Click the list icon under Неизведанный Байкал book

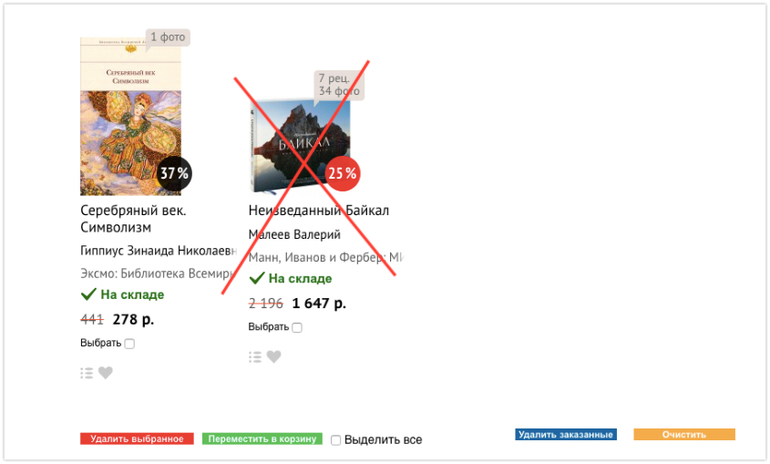click(255, 357)
